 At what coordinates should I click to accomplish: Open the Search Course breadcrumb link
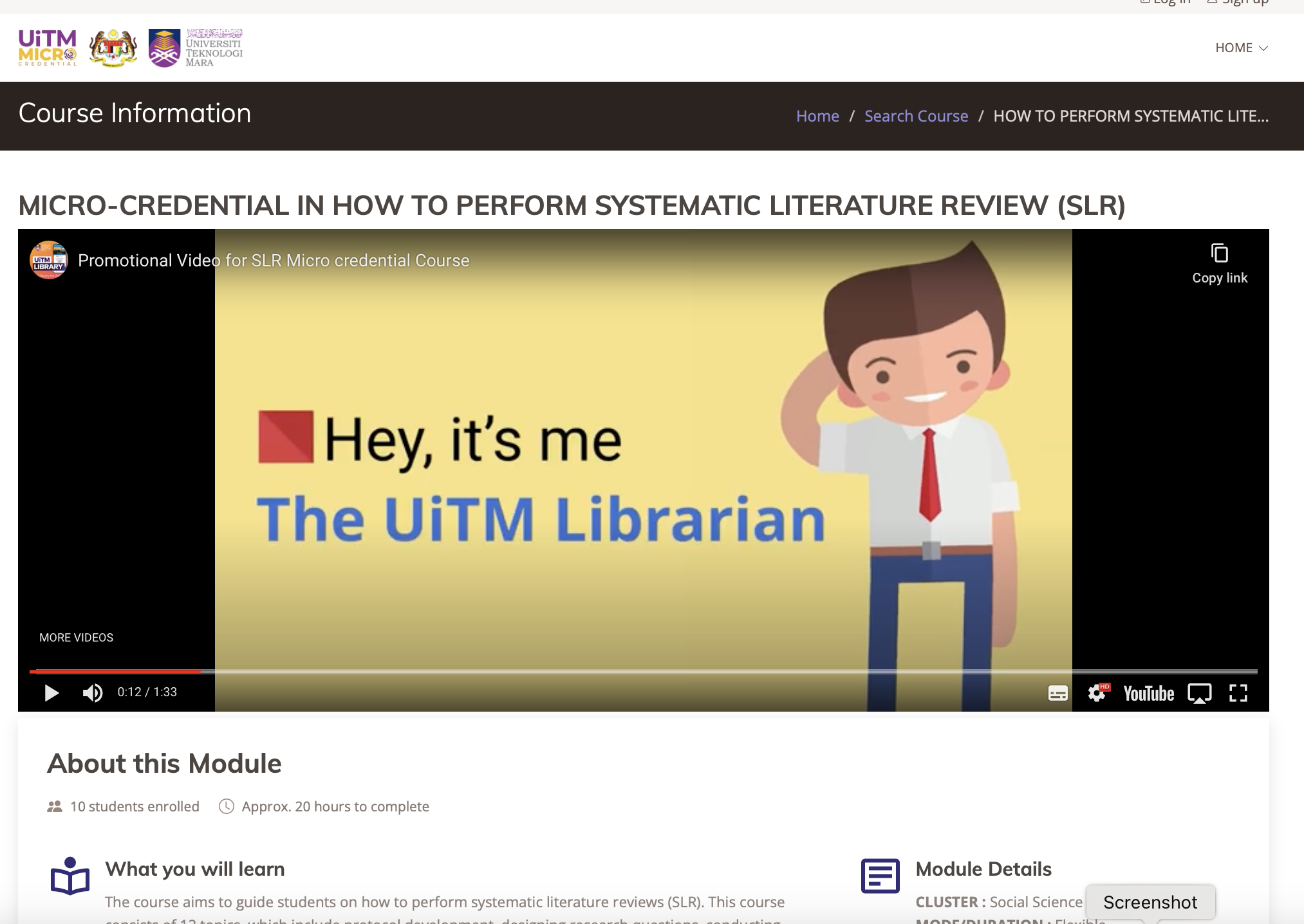(916, 116)
